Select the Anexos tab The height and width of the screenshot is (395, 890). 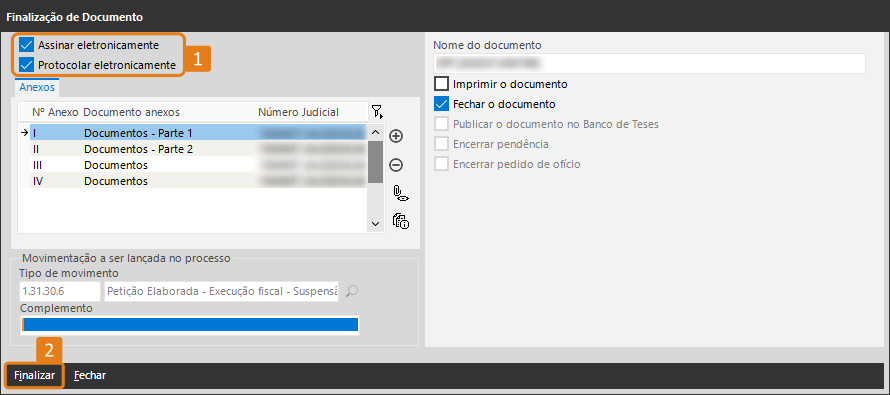click(x=37, y=87)
